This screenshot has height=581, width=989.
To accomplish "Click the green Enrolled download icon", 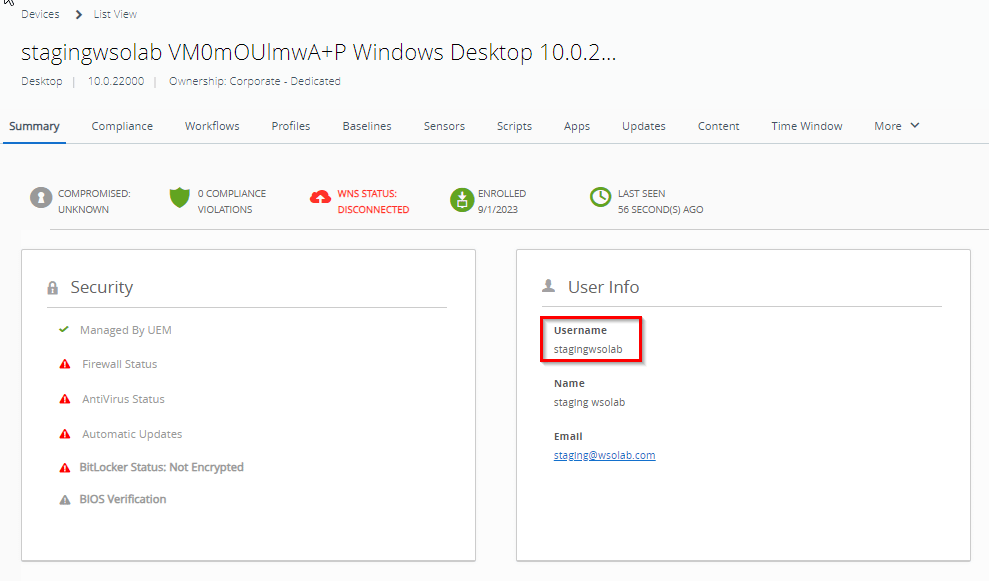I will point(460,198).
